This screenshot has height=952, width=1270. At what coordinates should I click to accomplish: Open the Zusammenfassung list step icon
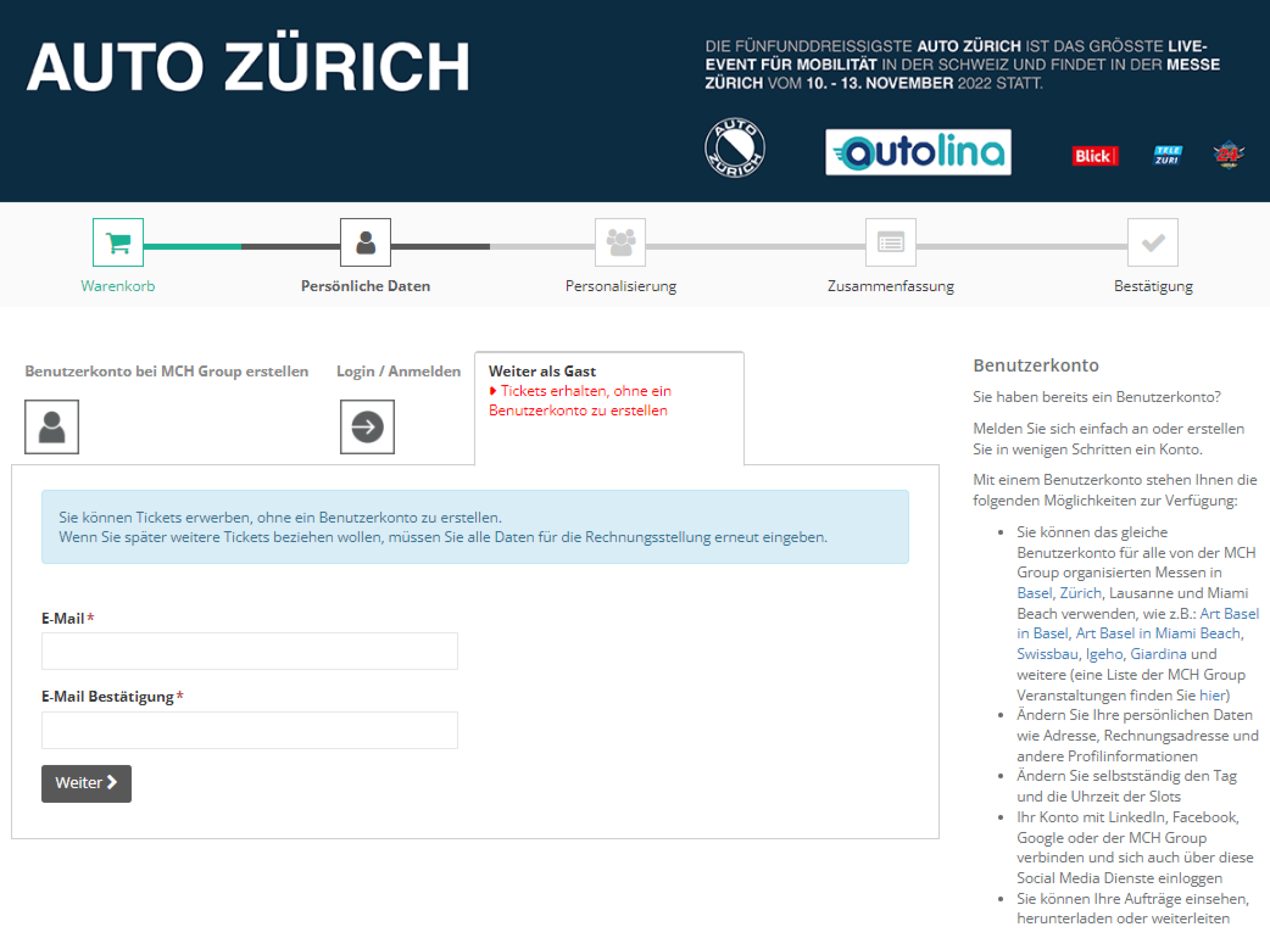[891, 242]
